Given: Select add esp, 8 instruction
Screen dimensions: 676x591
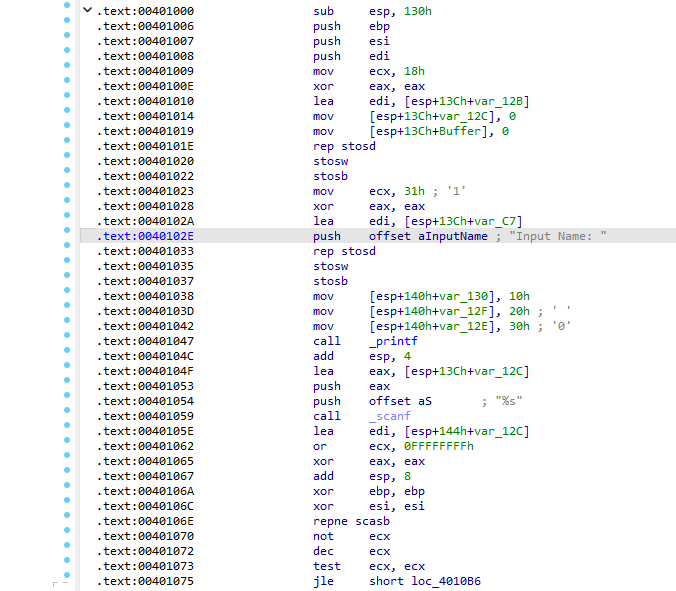Looking at the screenshot, I should click(x=362, y=476).
